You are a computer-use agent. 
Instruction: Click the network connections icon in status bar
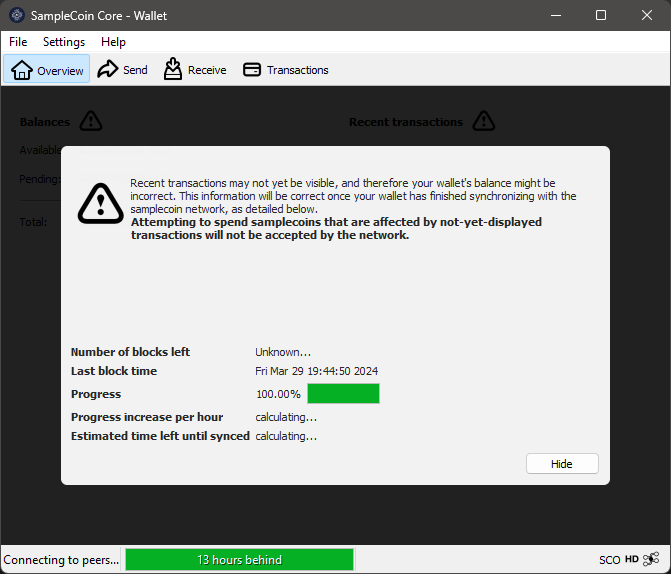pos(651,560)
